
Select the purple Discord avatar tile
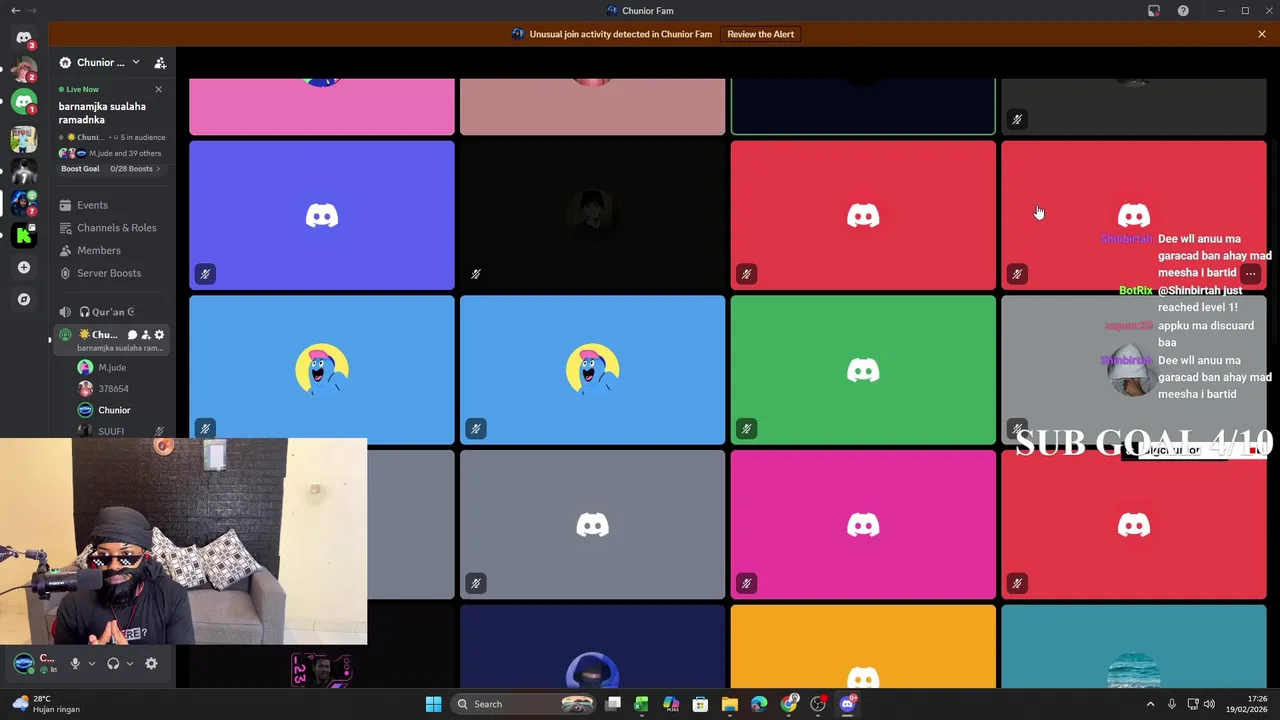[x=322, y=215]
